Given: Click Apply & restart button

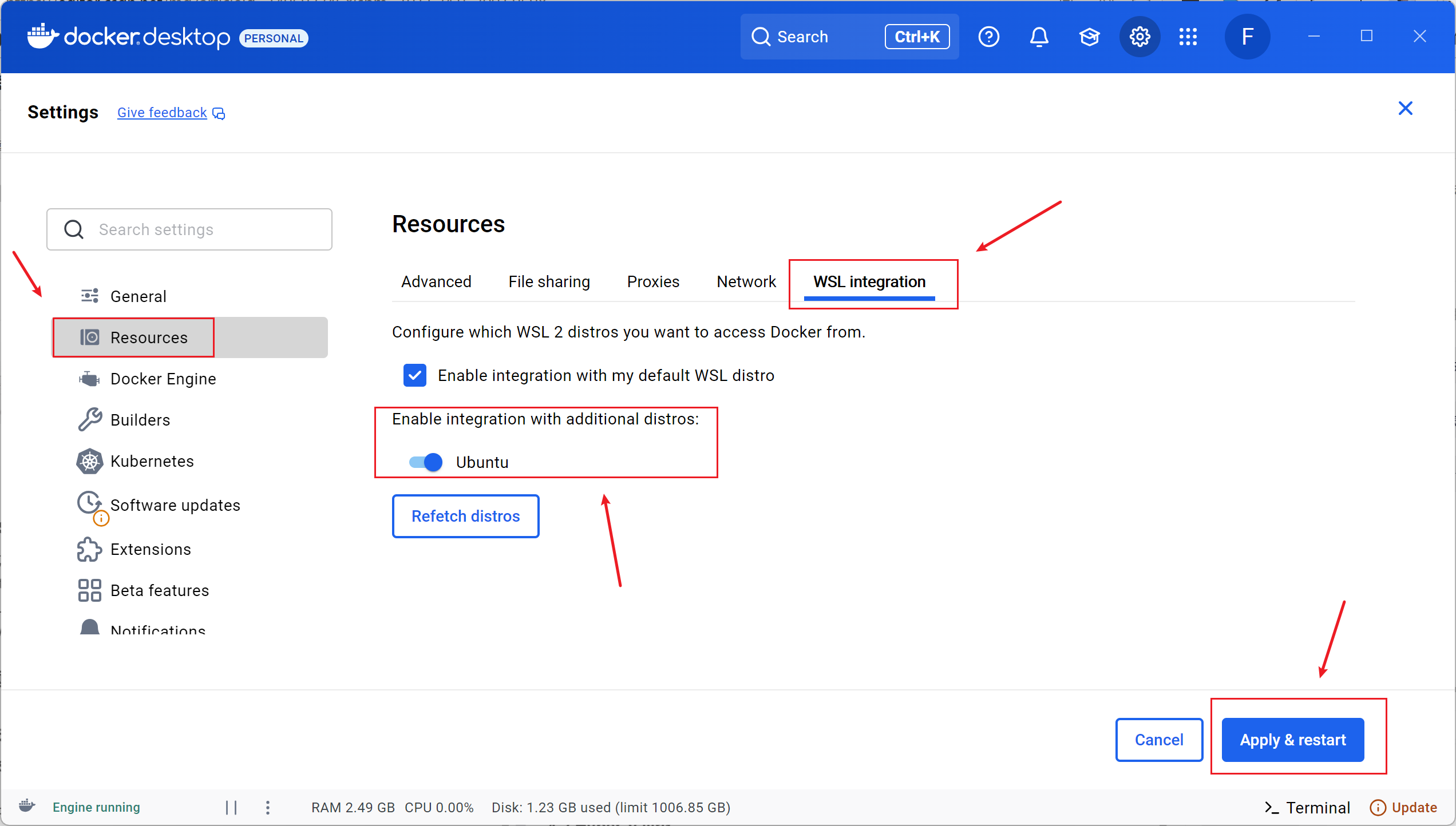Looking at the screenshot, I should (1293, 740).
